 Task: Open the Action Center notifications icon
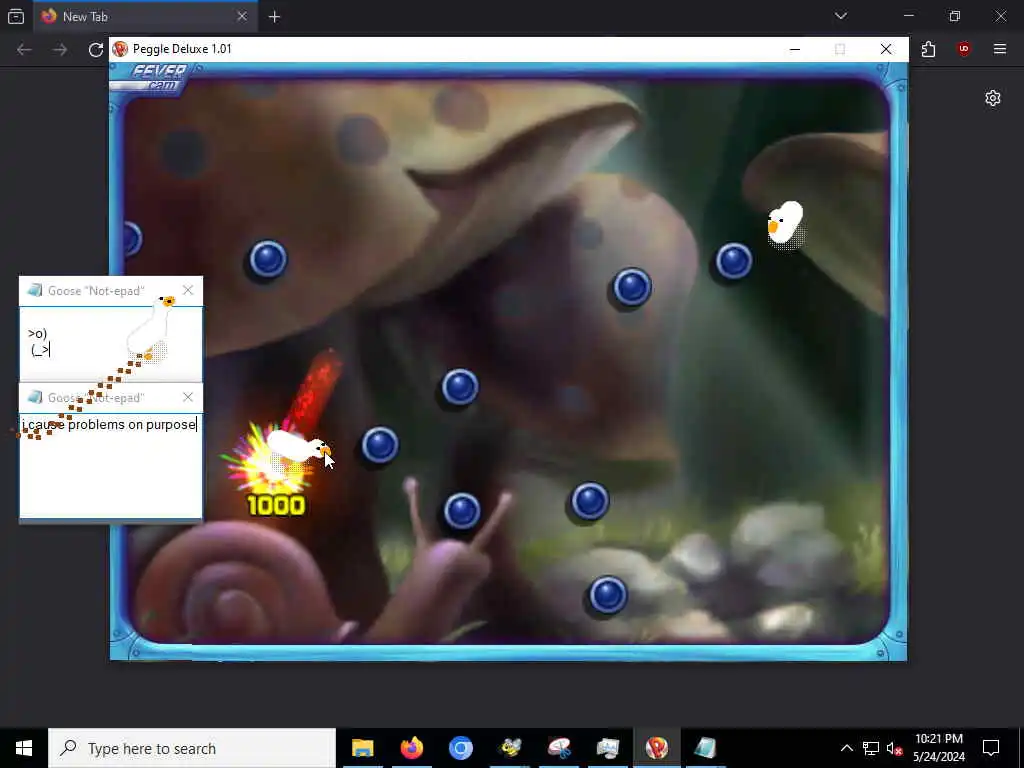(991, 748)
